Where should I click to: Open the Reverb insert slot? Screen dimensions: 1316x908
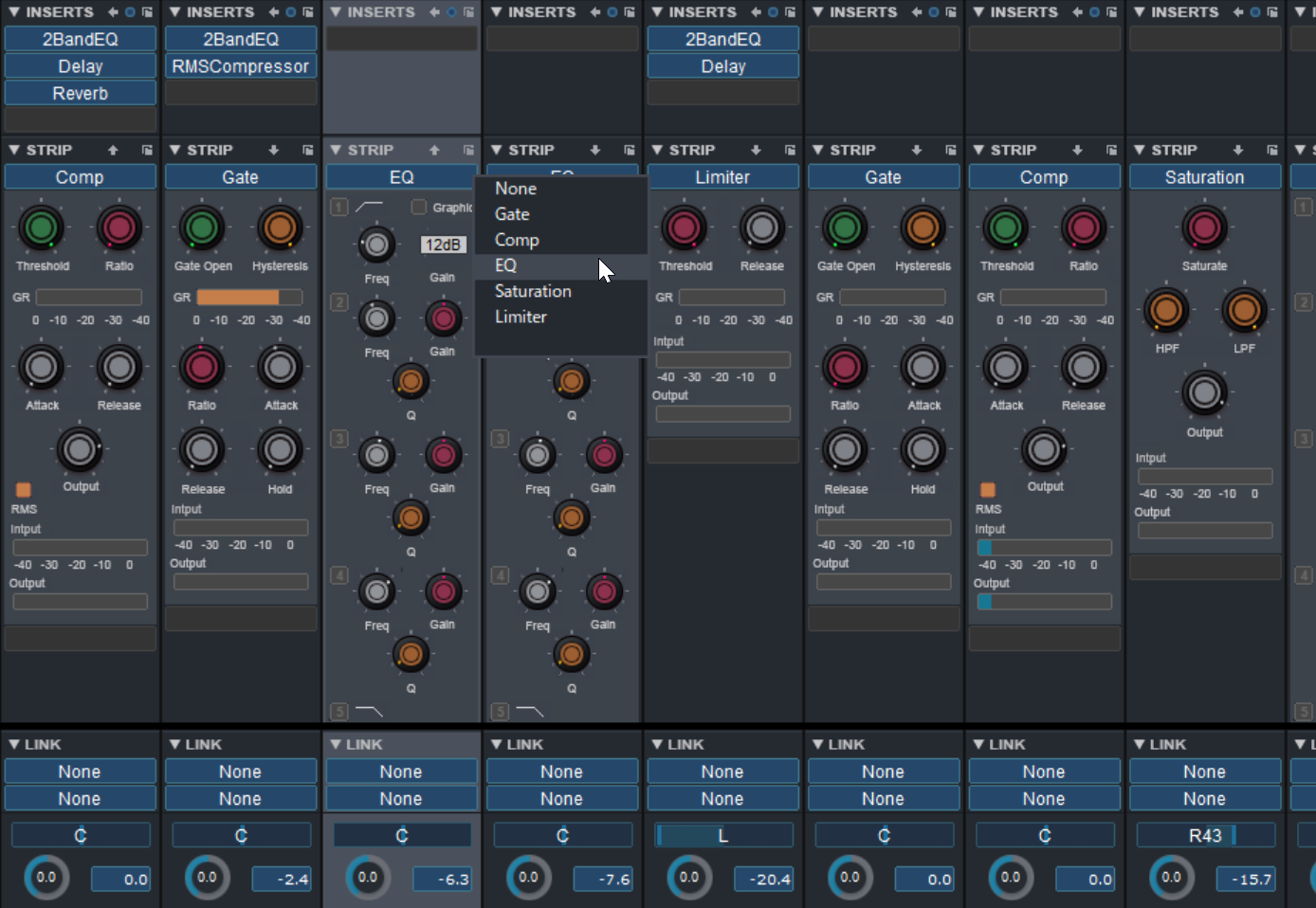tap(80, 93)
